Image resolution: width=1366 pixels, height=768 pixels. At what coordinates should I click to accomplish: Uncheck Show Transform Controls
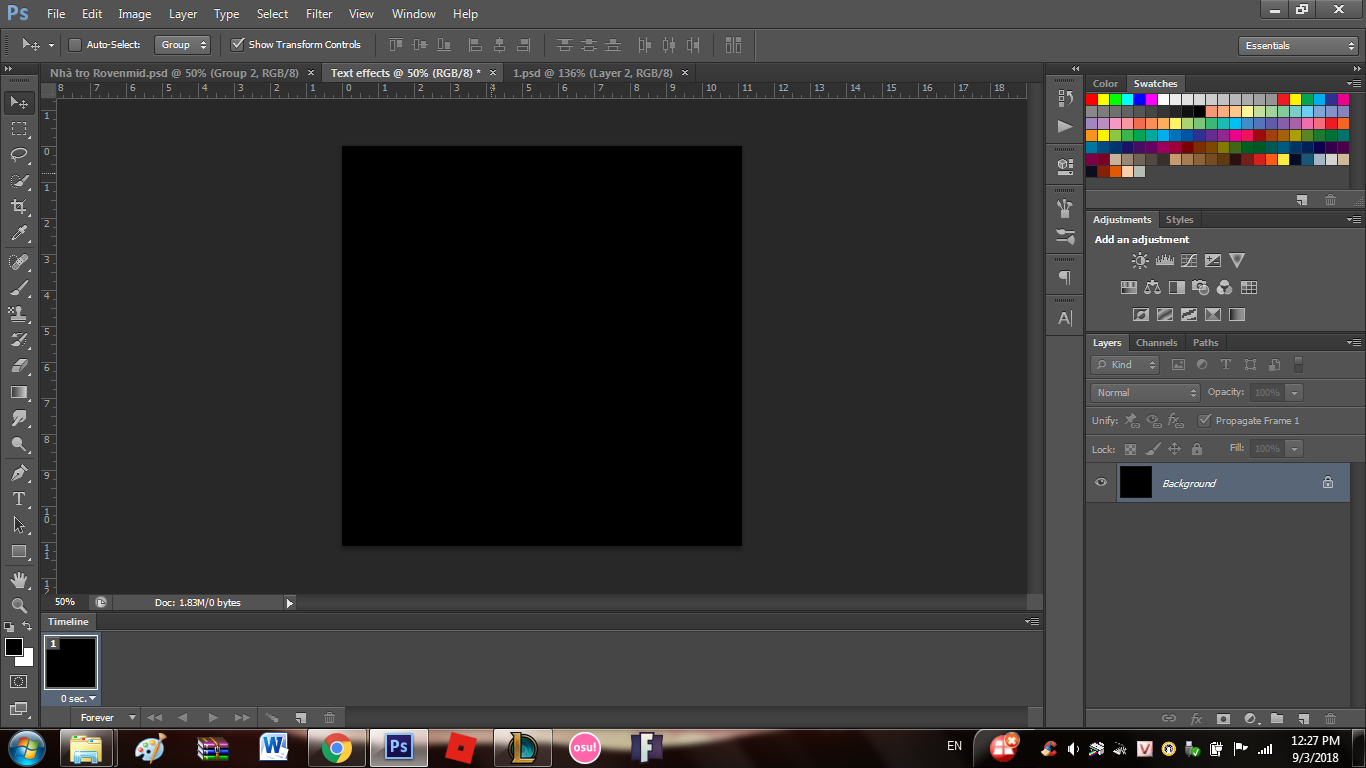(x=237, y=45)
